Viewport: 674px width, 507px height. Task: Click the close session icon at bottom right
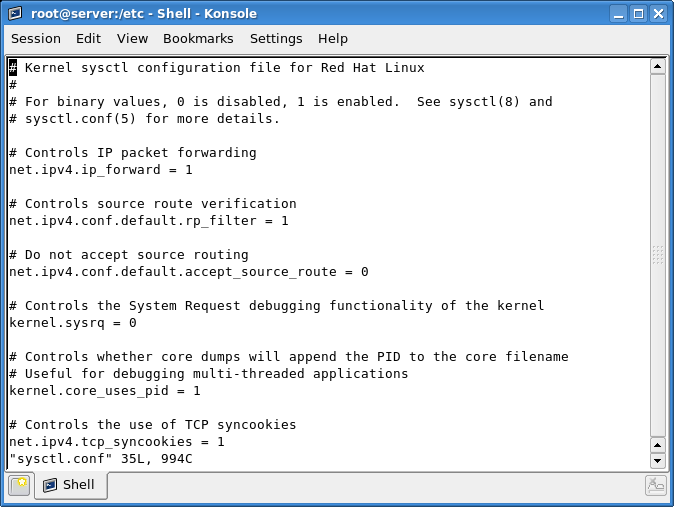coord(655,486)
